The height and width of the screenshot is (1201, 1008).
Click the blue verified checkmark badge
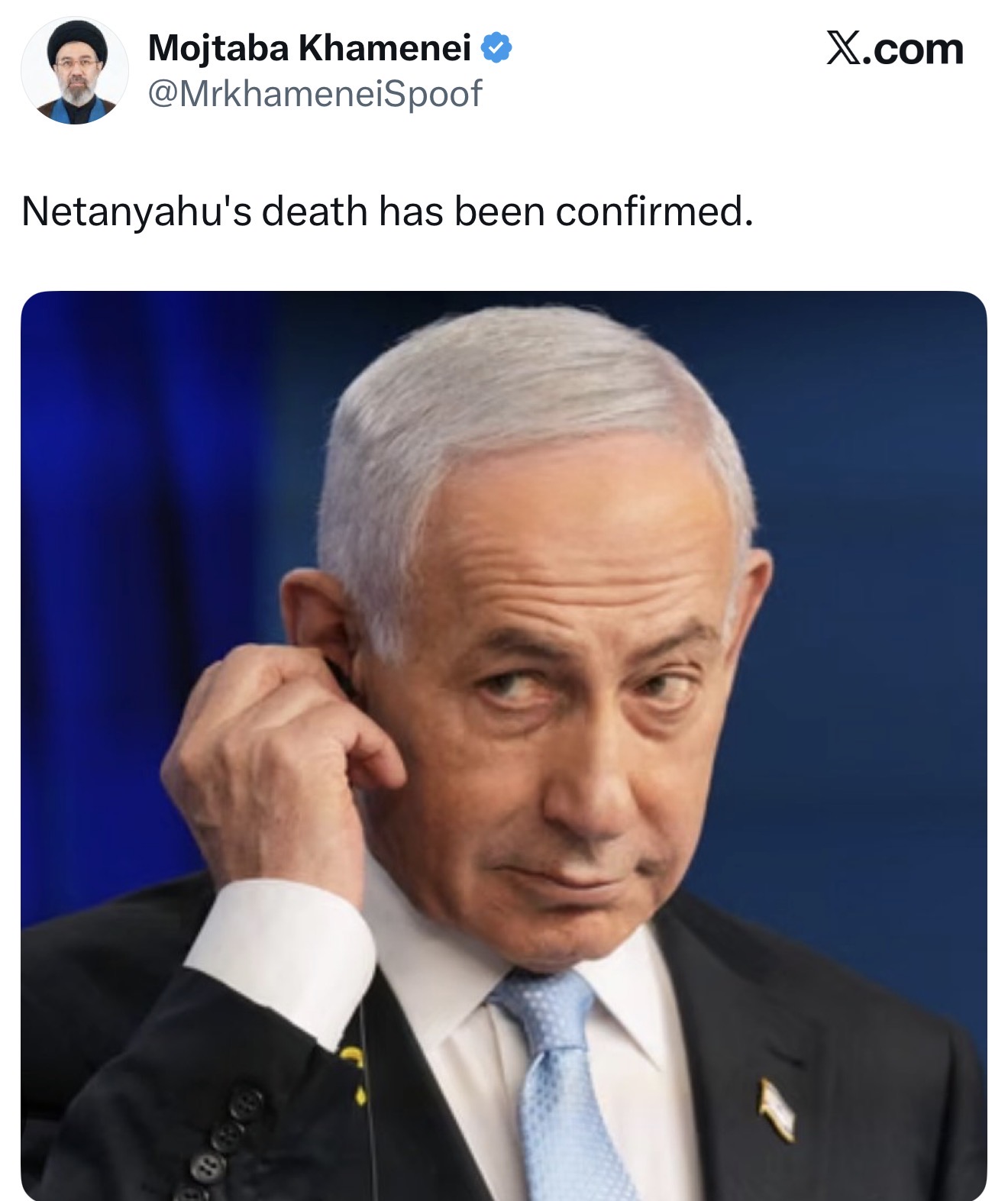click(496, 49)
